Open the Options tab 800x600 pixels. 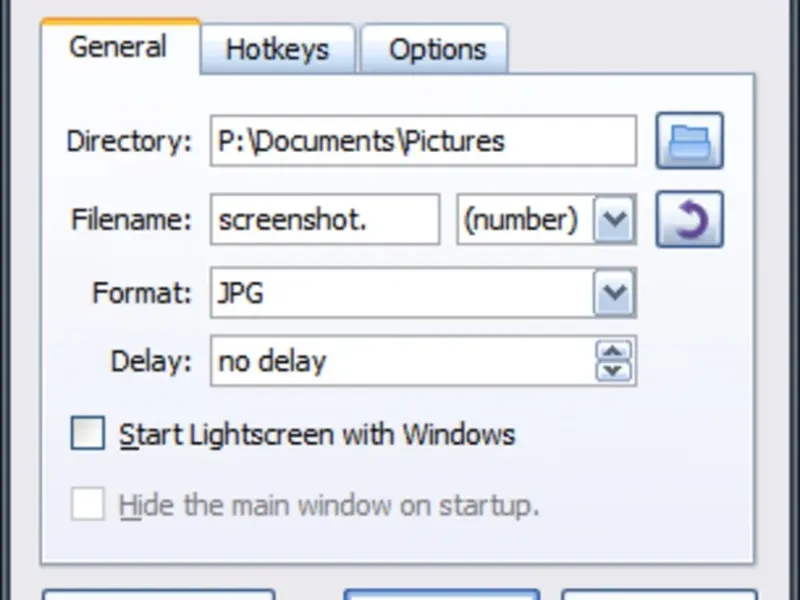437,49
